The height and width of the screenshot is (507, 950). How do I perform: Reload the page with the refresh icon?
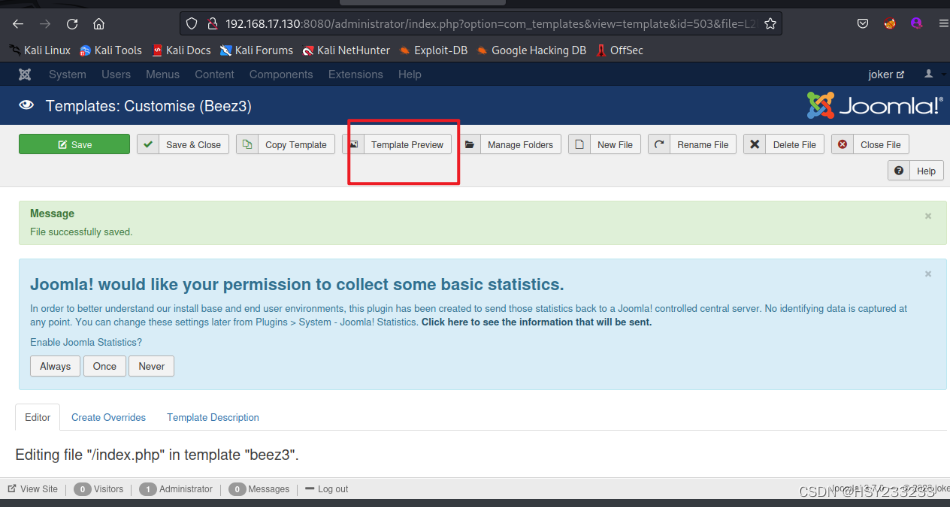coord(72,24)
